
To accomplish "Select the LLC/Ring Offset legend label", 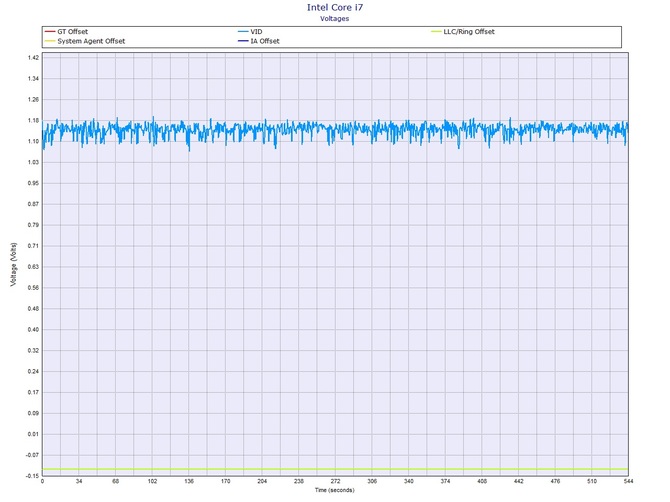I will 468,32.
